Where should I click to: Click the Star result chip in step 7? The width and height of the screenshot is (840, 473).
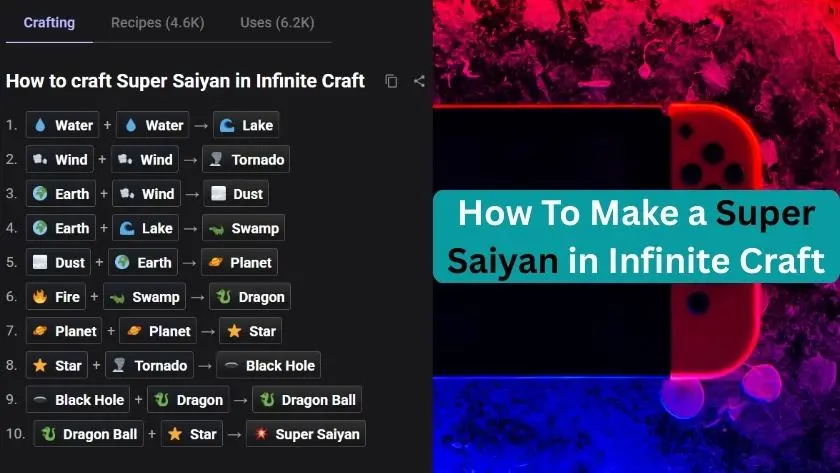tap(250, 331)
